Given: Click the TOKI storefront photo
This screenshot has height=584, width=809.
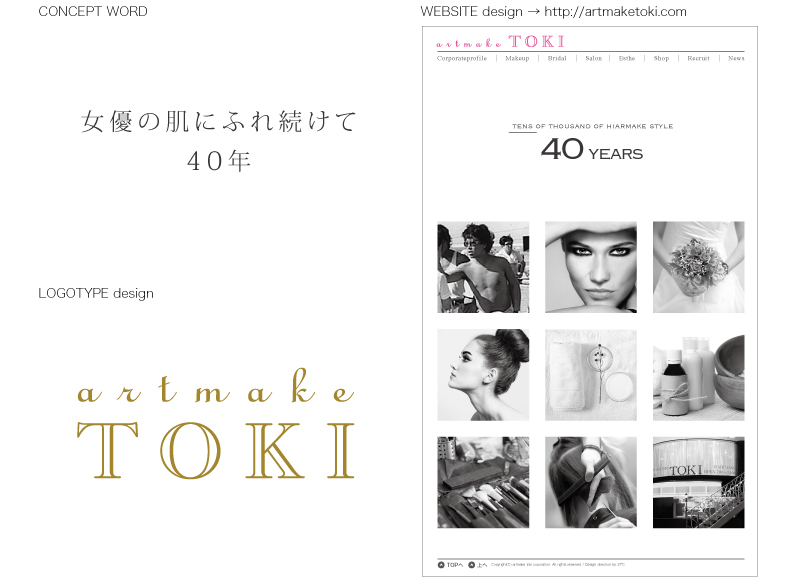Looking at the screenshot, I should click(698, 482).
